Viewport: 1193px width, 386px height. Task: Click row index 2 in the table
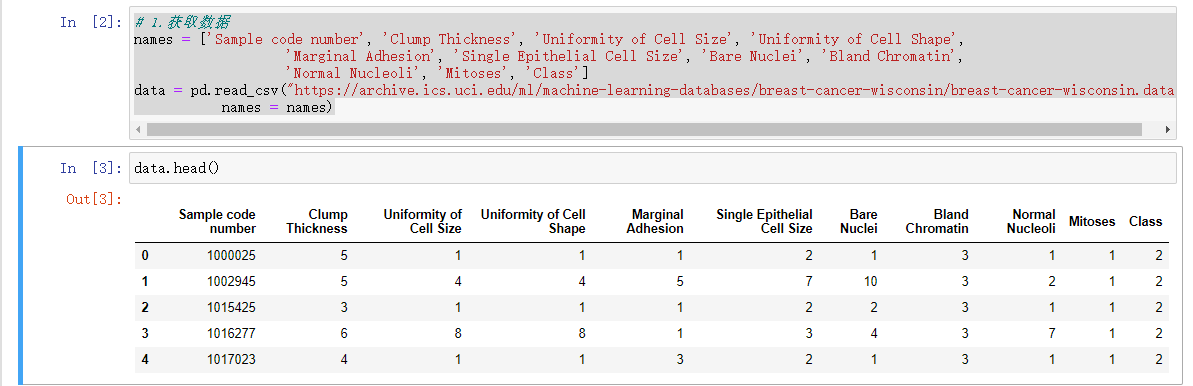(x=145, y=308)
